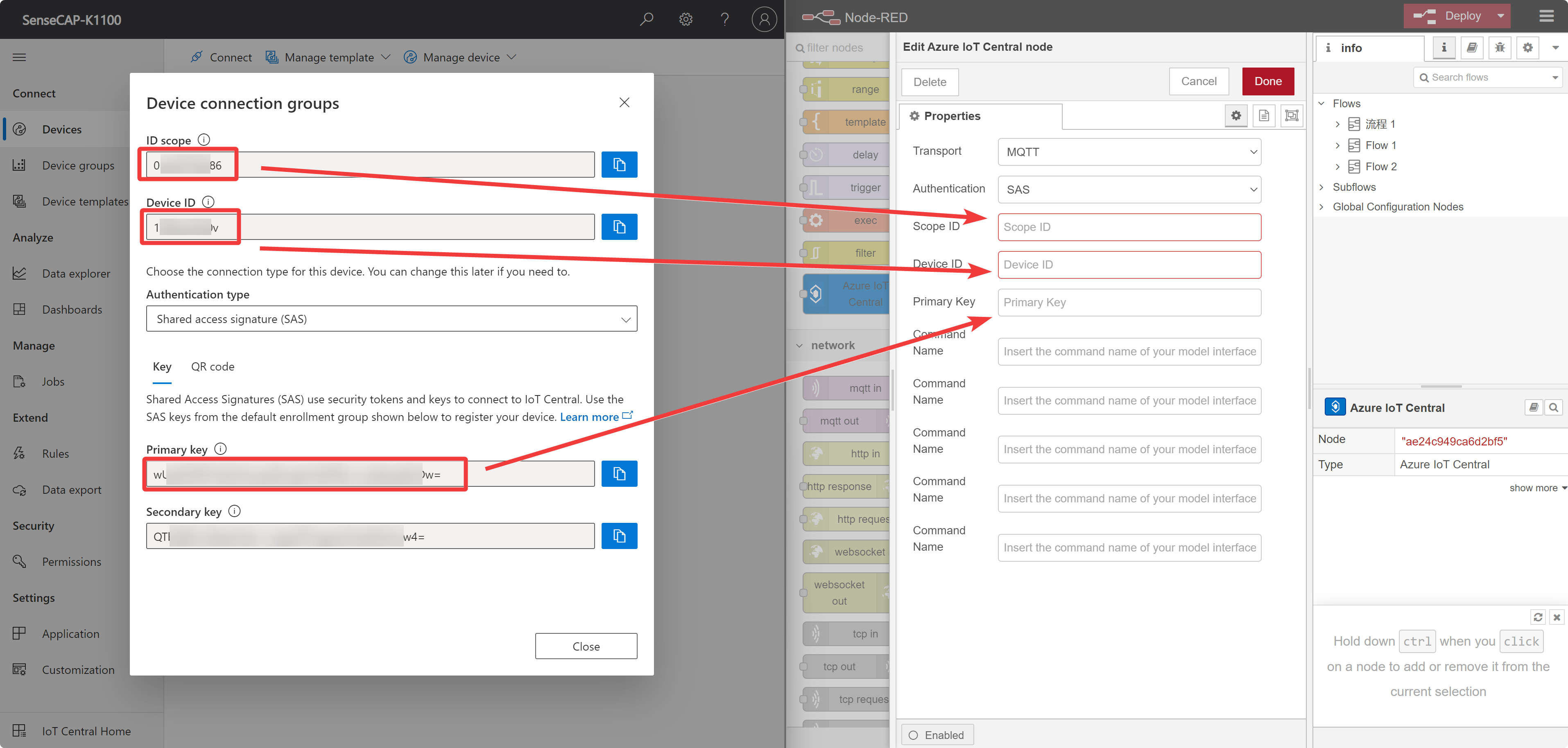Open sidebar tabs overflow arrow
This screenshot has width=1568, height=748.
point(1555,47)
